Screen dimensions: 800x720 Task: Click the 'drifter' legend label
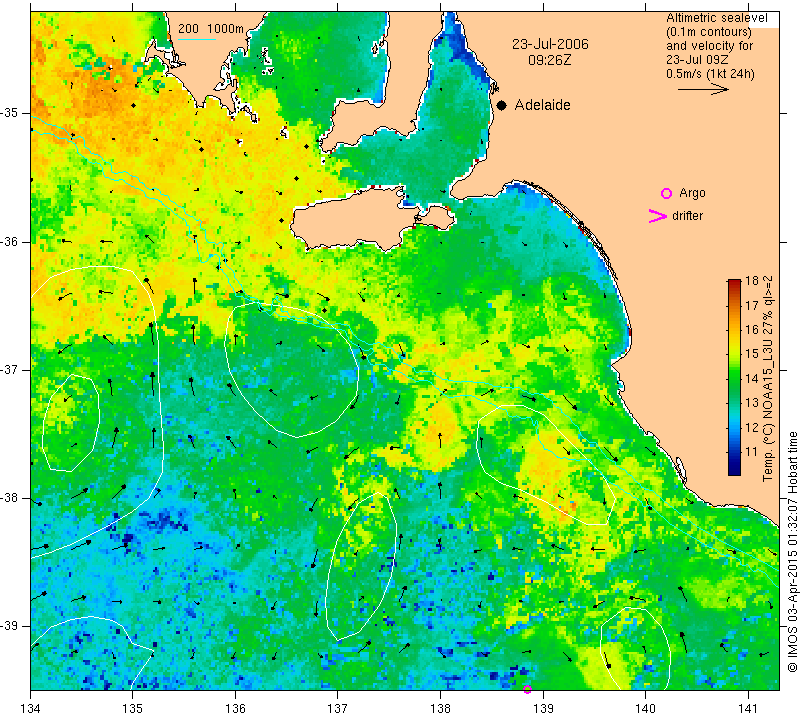click(687, 216)
